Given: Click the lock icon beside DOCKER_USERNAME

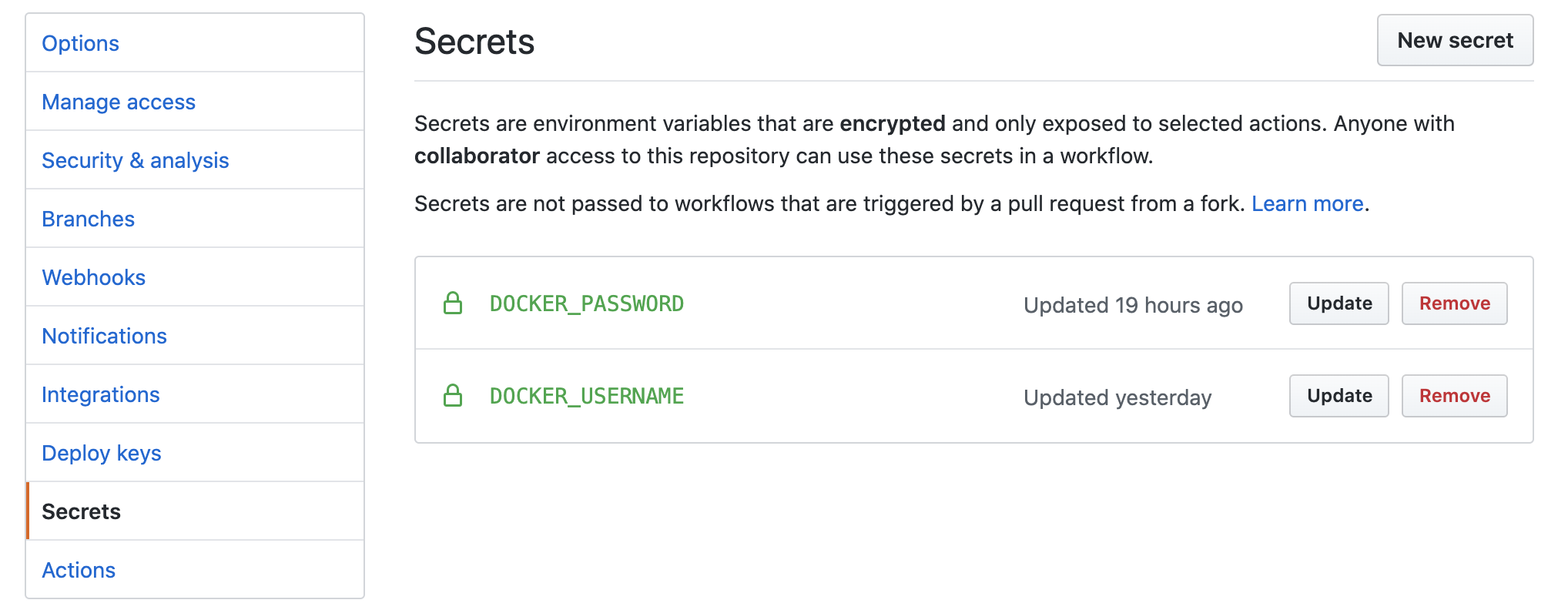Looking at the screenshot, I should click(x=453, y=396).
